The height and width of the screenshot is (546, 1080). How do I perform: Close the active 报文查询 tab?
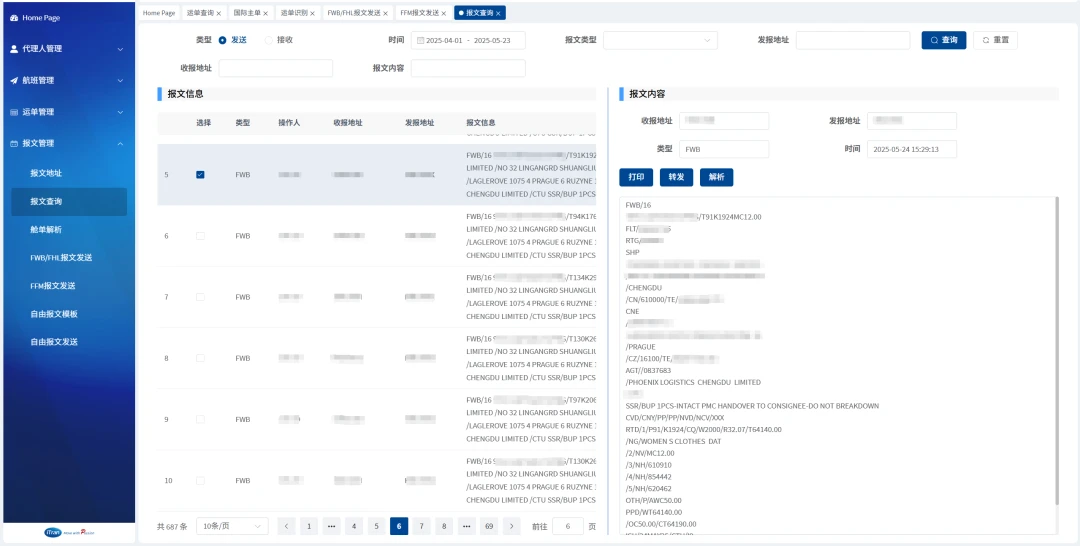point(499,13)
